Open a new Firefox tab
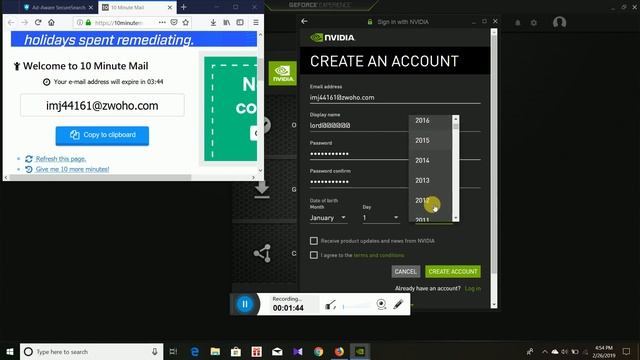 [x=184, y=7]
